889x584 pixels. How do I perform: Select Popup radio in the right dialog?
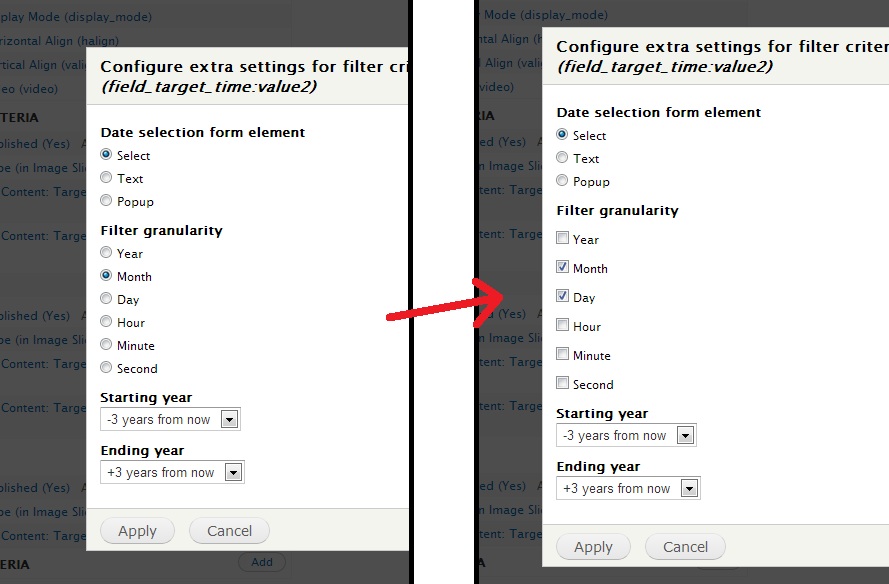[x=562, y=180]
